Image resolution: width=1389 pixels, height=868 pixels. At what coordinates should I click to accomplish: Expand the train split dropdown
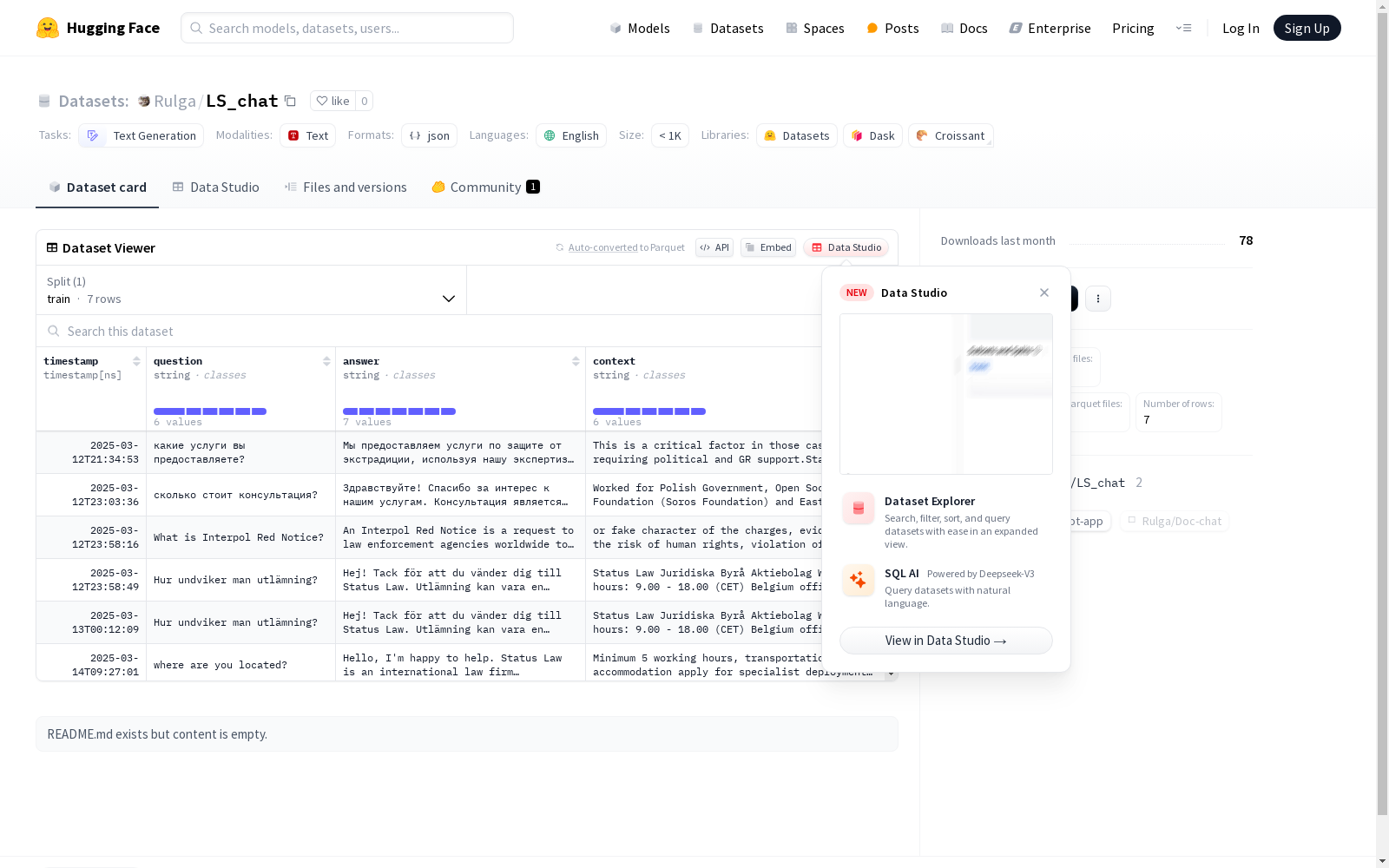click(252, 290)
